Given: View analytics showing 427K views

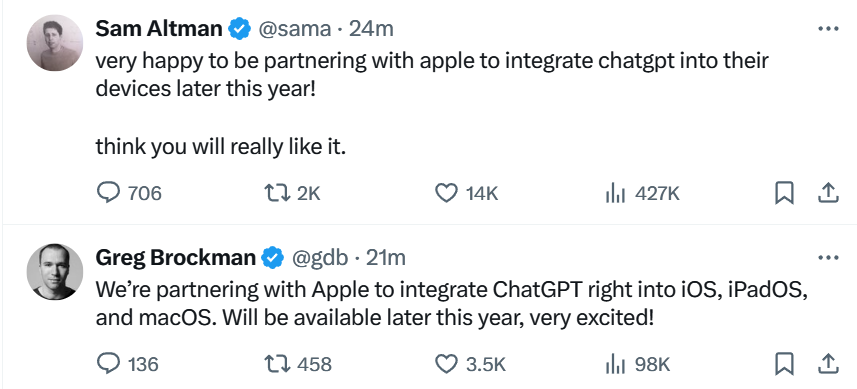Looking at the screenshot, I should click(642, 193).
